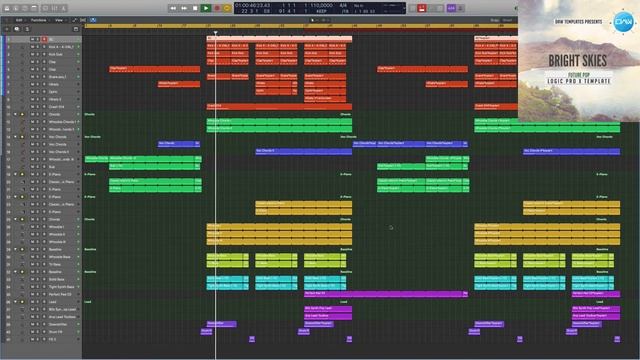Image resolution: width=640 pixels, height=360 pixels.
Task: Select the Sub track header on track 18
Action: (x=42, y=167)
